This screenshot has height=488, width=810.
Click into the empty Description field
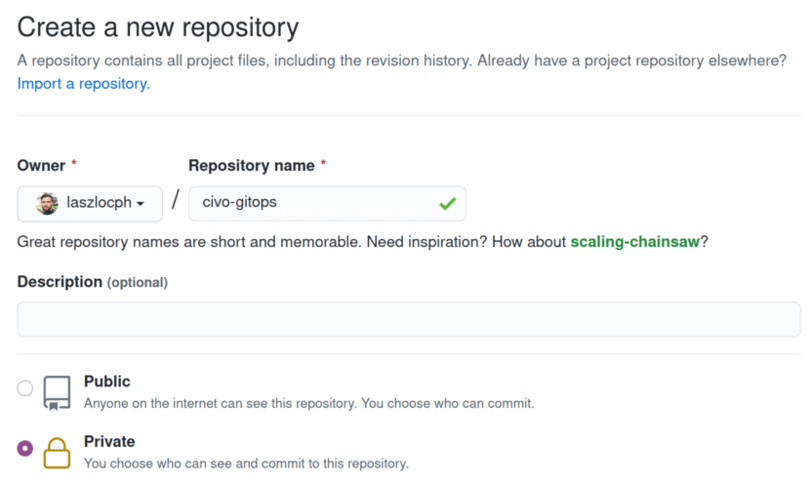point(409,320)
